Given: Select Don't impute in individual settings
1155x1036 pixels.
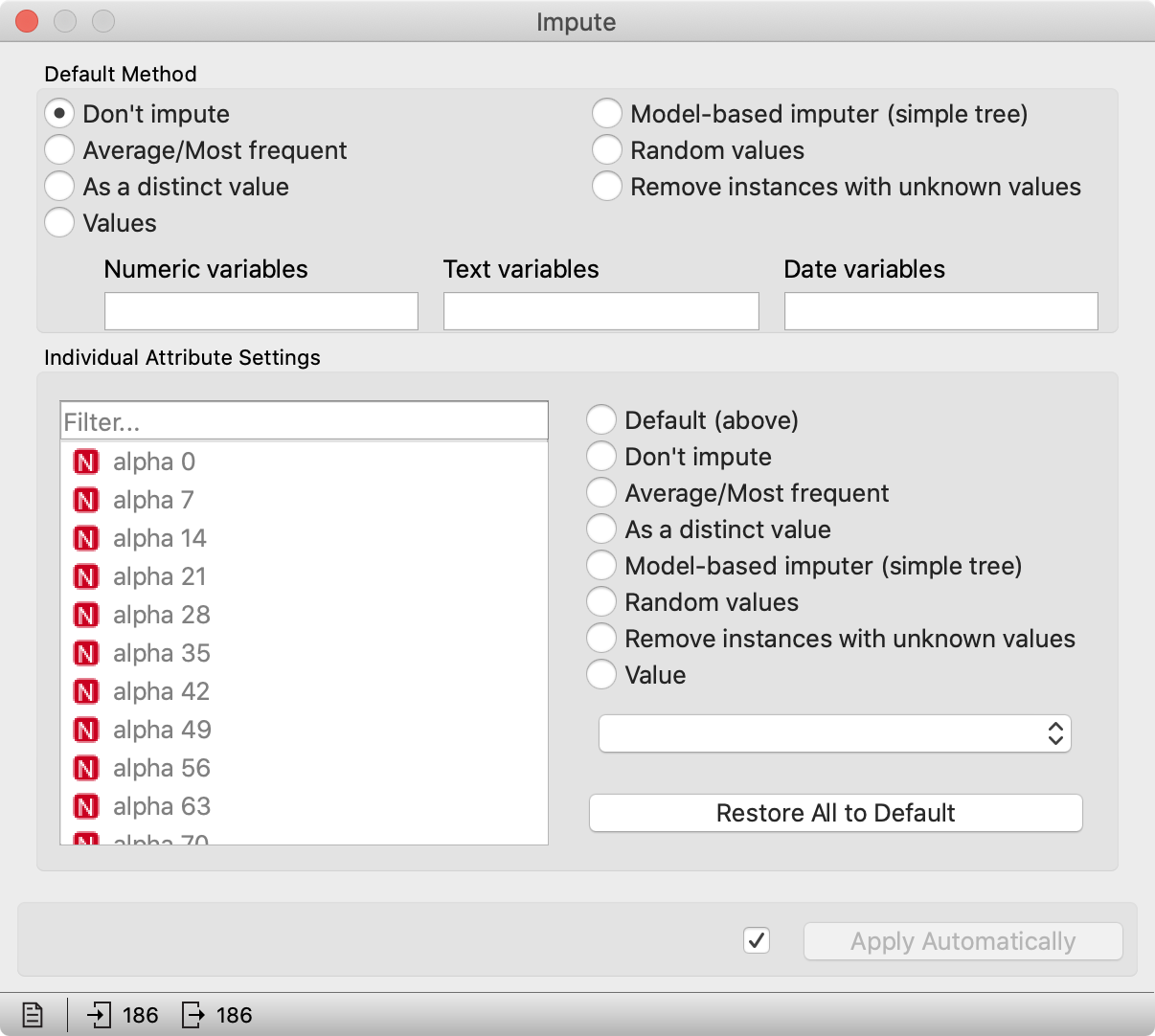Looking at the screenshot, I should coord(601,456).
